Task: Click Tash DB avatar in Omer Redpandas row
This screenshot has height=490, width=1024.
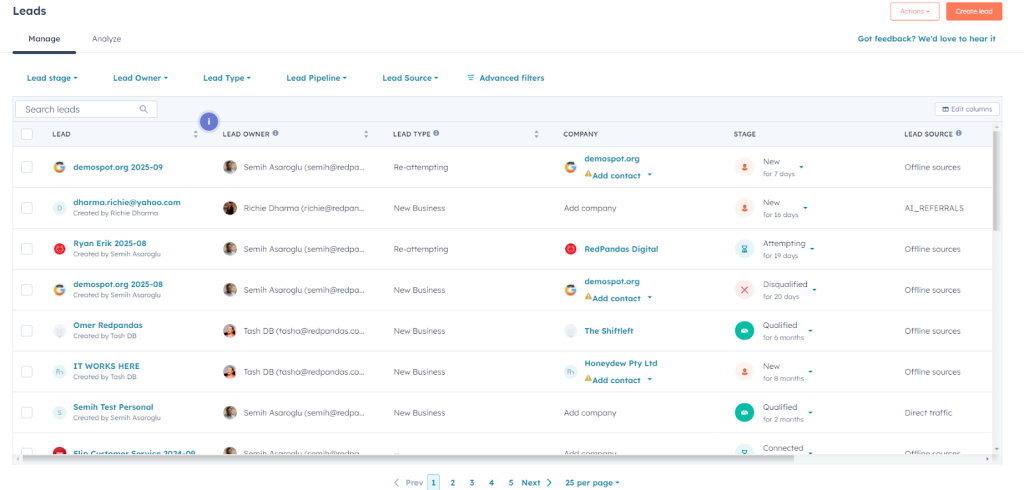Action: (230, 331)
